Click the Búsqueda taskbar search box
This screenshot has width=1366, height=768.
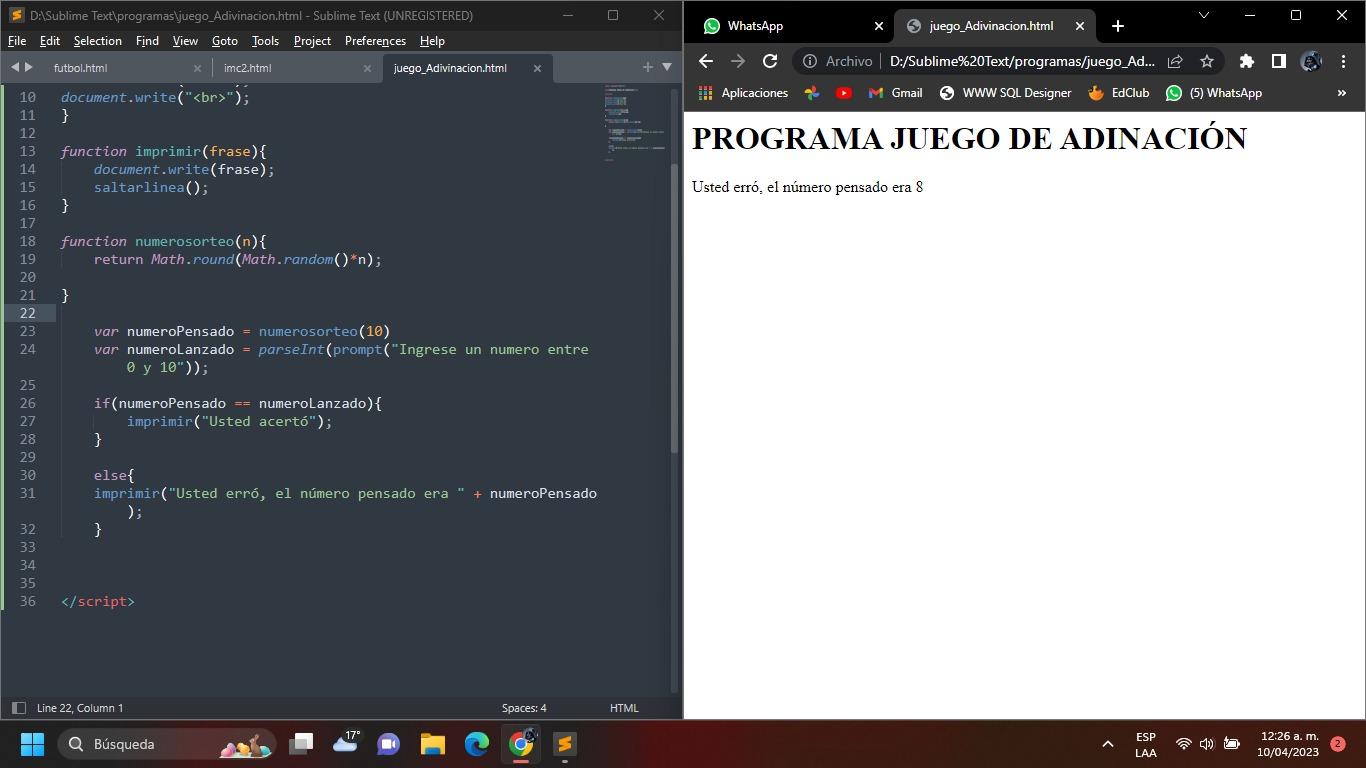click(x=165, y=744)
